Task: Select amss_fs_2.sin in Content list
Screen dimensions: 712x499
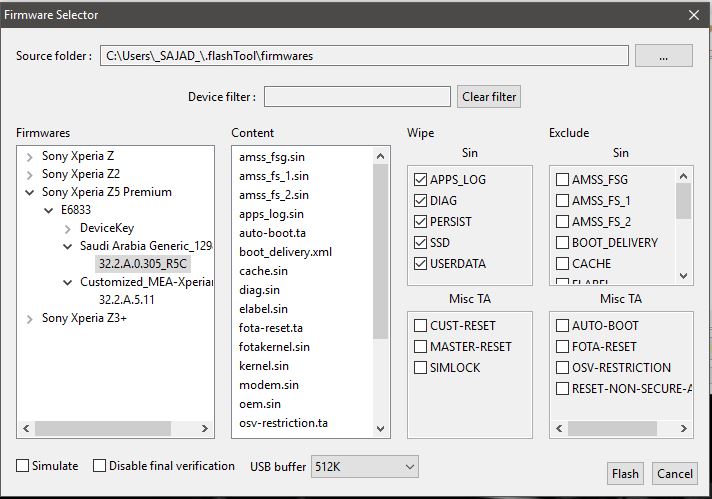Action: point(274,195)
